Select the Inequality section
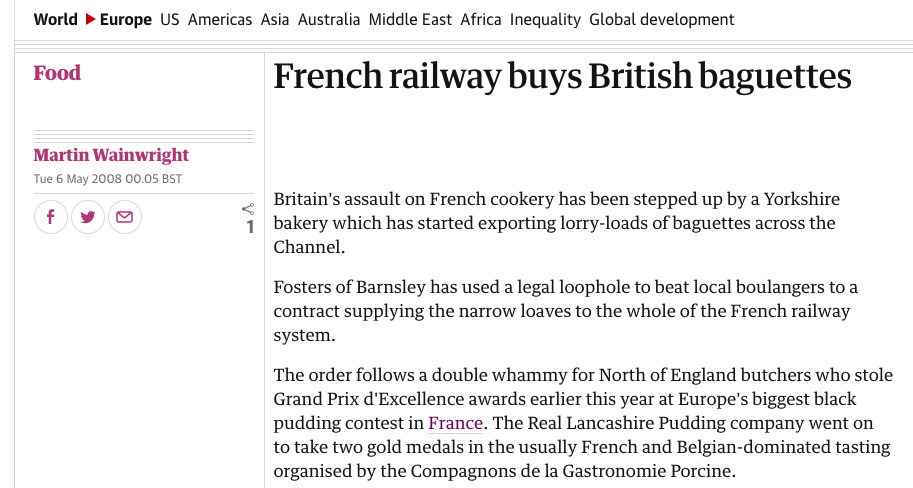Screen dimensions: 913x488 click(545, 20)
